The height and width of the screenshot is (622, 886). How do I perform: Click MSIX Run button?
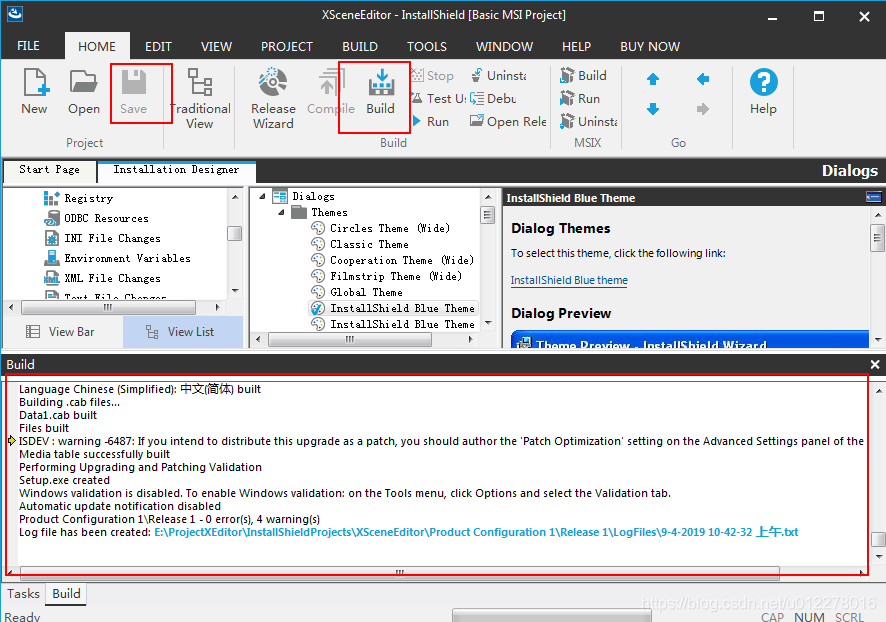tap(580, 98)
